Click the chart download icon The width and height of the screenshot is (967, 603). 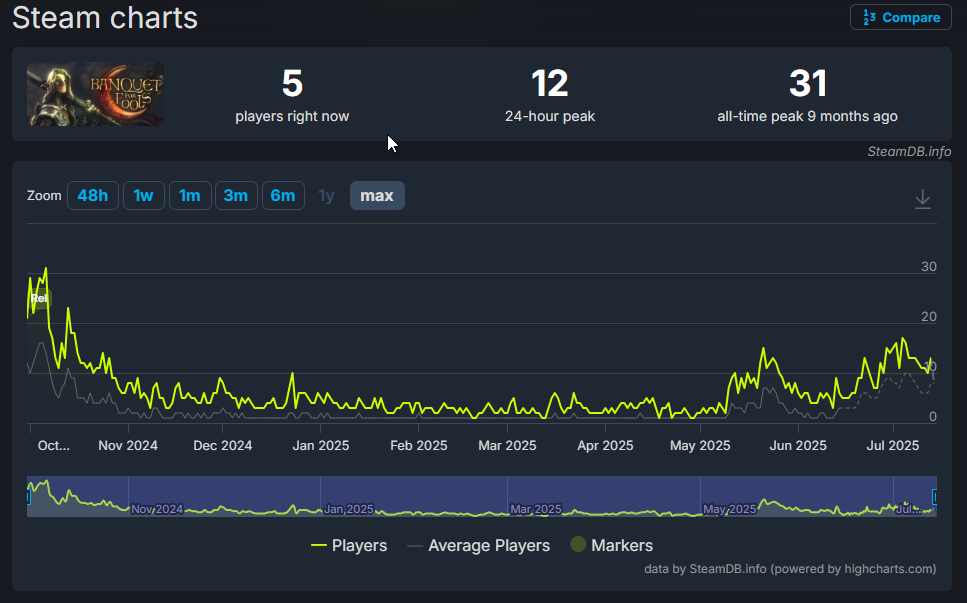coord(923,199)
